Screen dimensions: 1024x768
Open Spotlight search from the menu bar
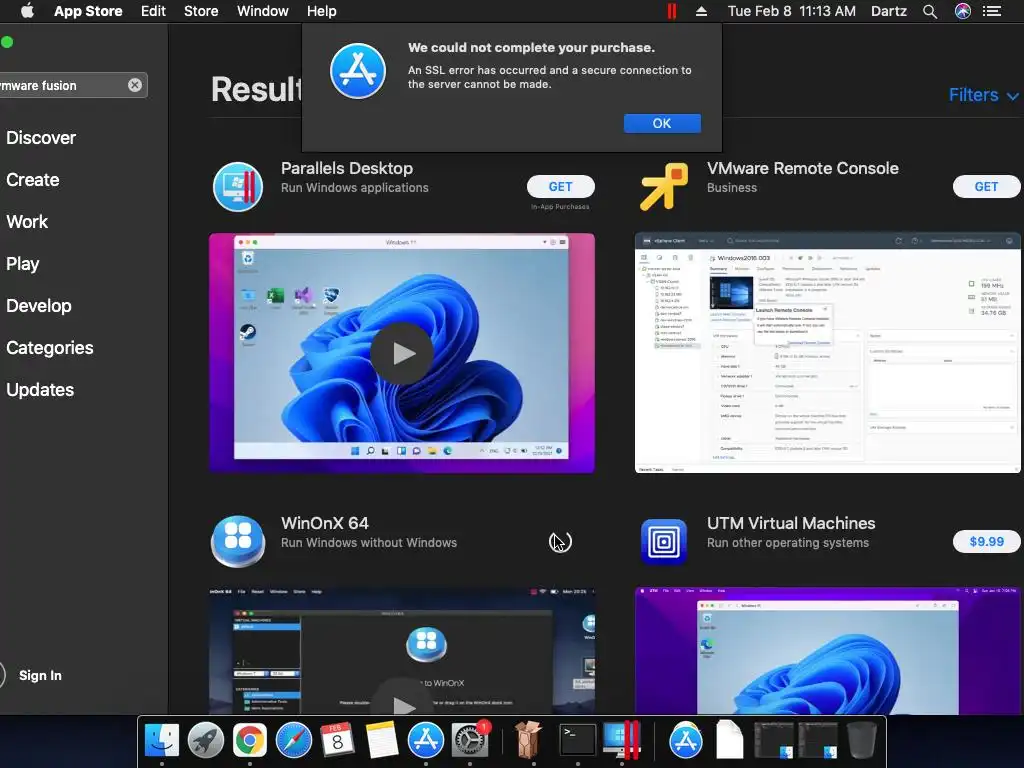click(x=930, y=11)
